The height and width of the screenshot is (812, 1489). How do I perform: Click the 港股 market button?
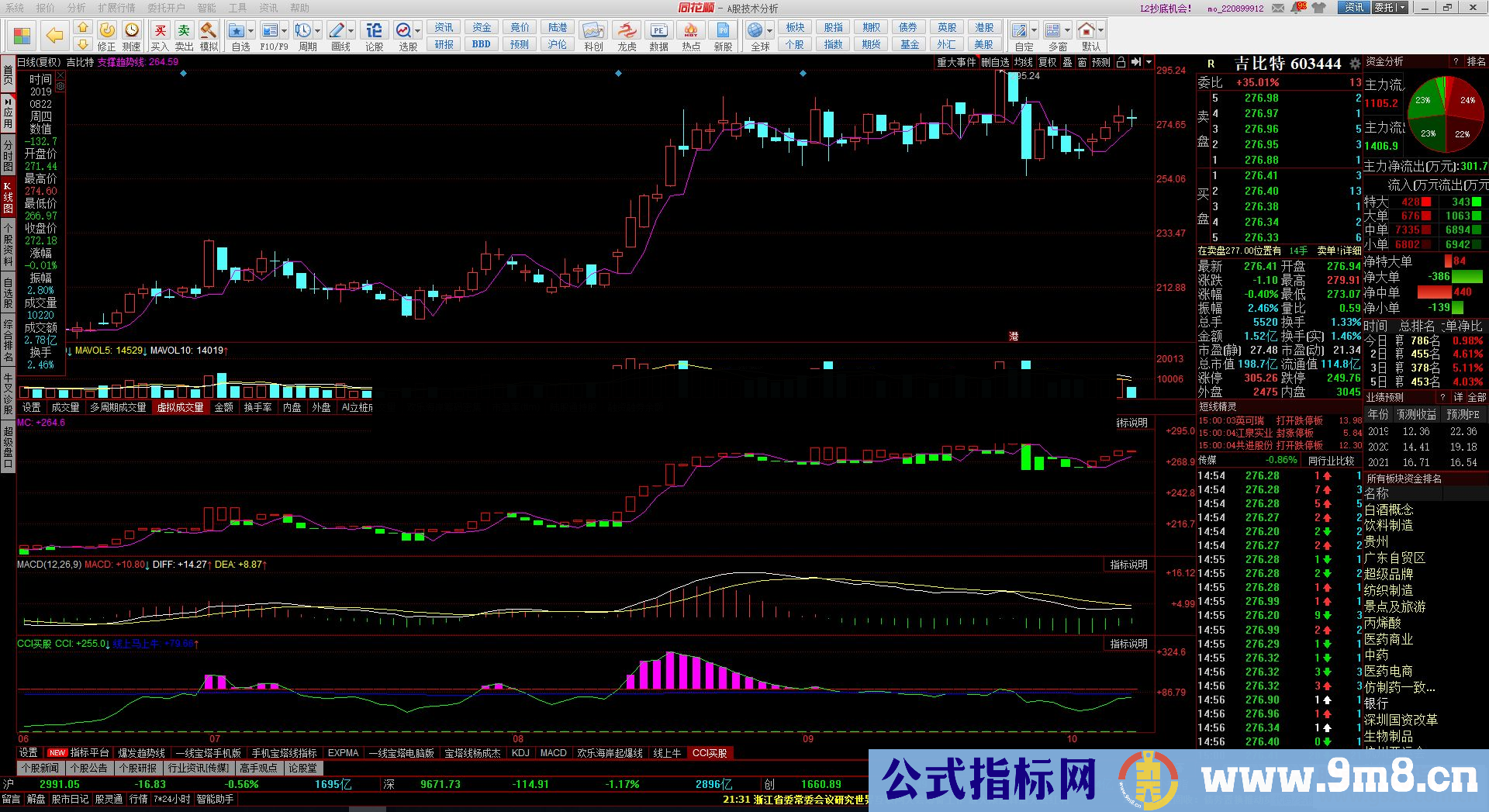983,28
